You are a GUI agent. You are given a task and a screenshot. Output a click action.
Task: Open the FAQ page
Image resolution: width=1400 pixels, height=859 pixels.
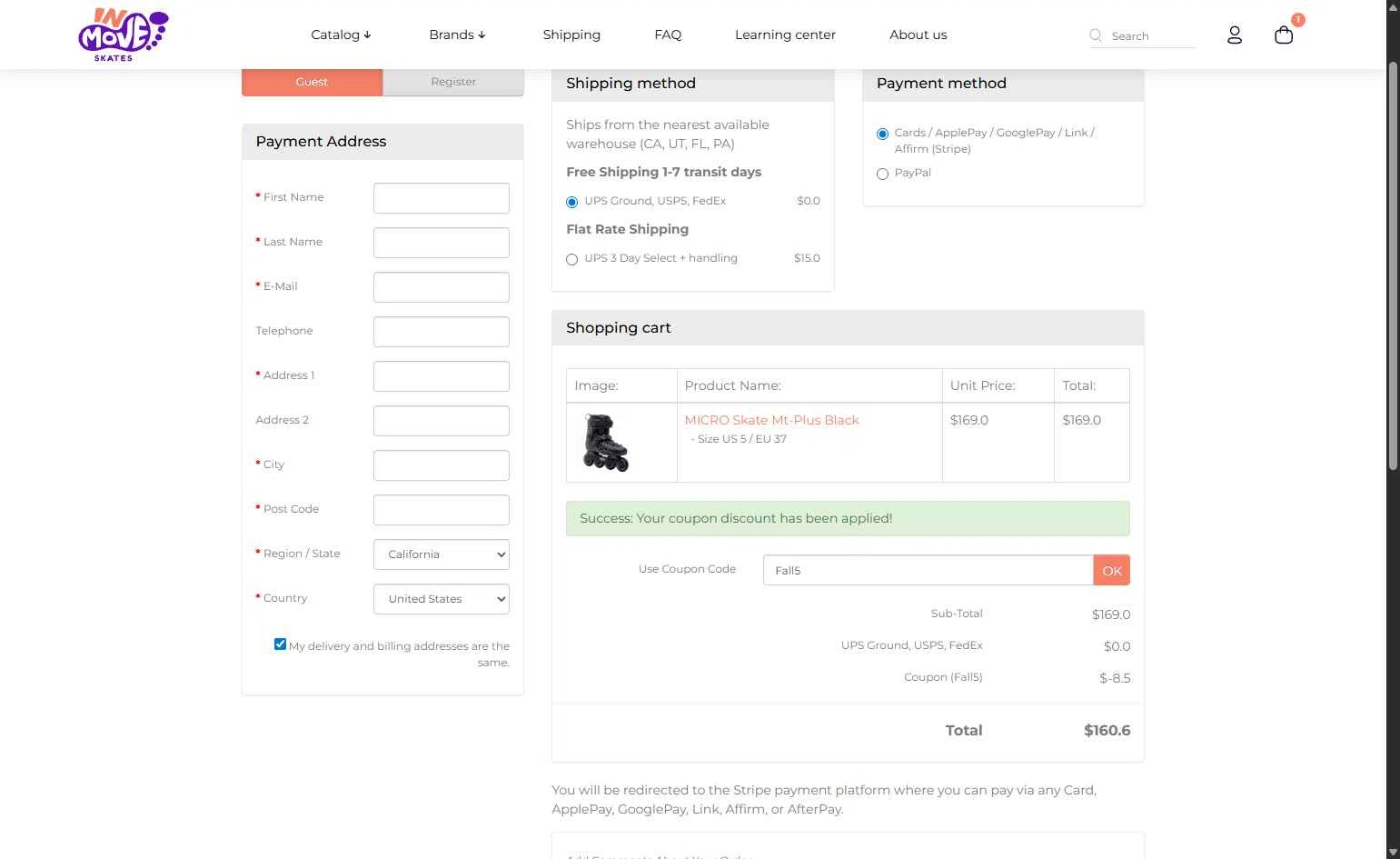668,35
